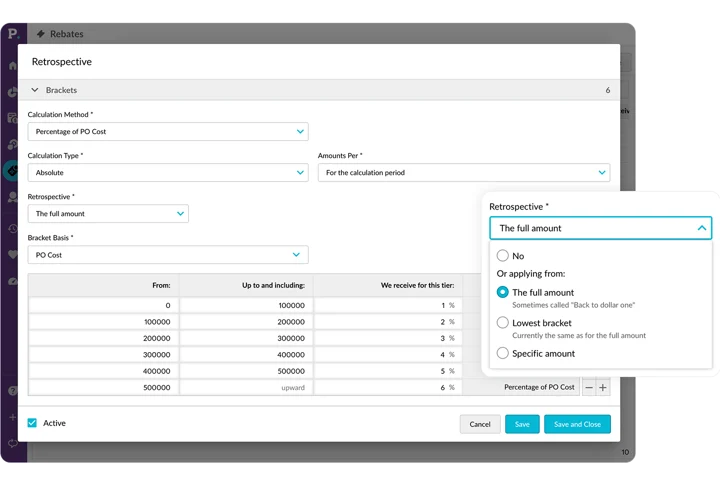Click Up to cell with 300000
Image resolution: width=720 pixels, height=485 pixels.
tap(247, 338)
